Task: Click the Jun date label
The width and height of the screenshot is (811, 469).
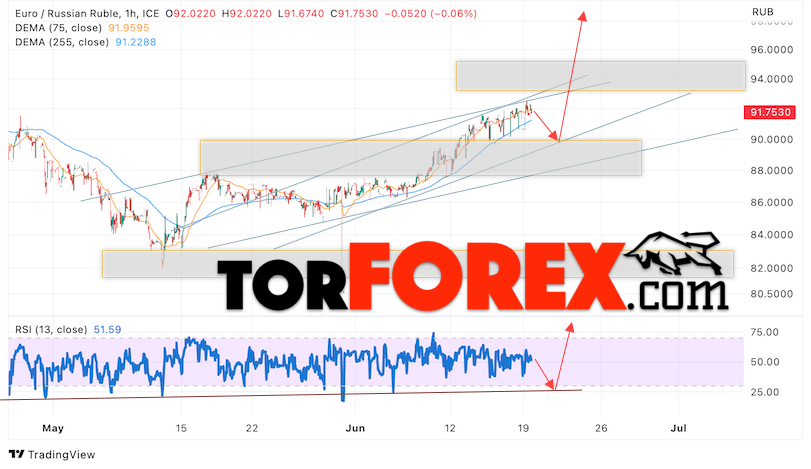Action: click(355, 428)
